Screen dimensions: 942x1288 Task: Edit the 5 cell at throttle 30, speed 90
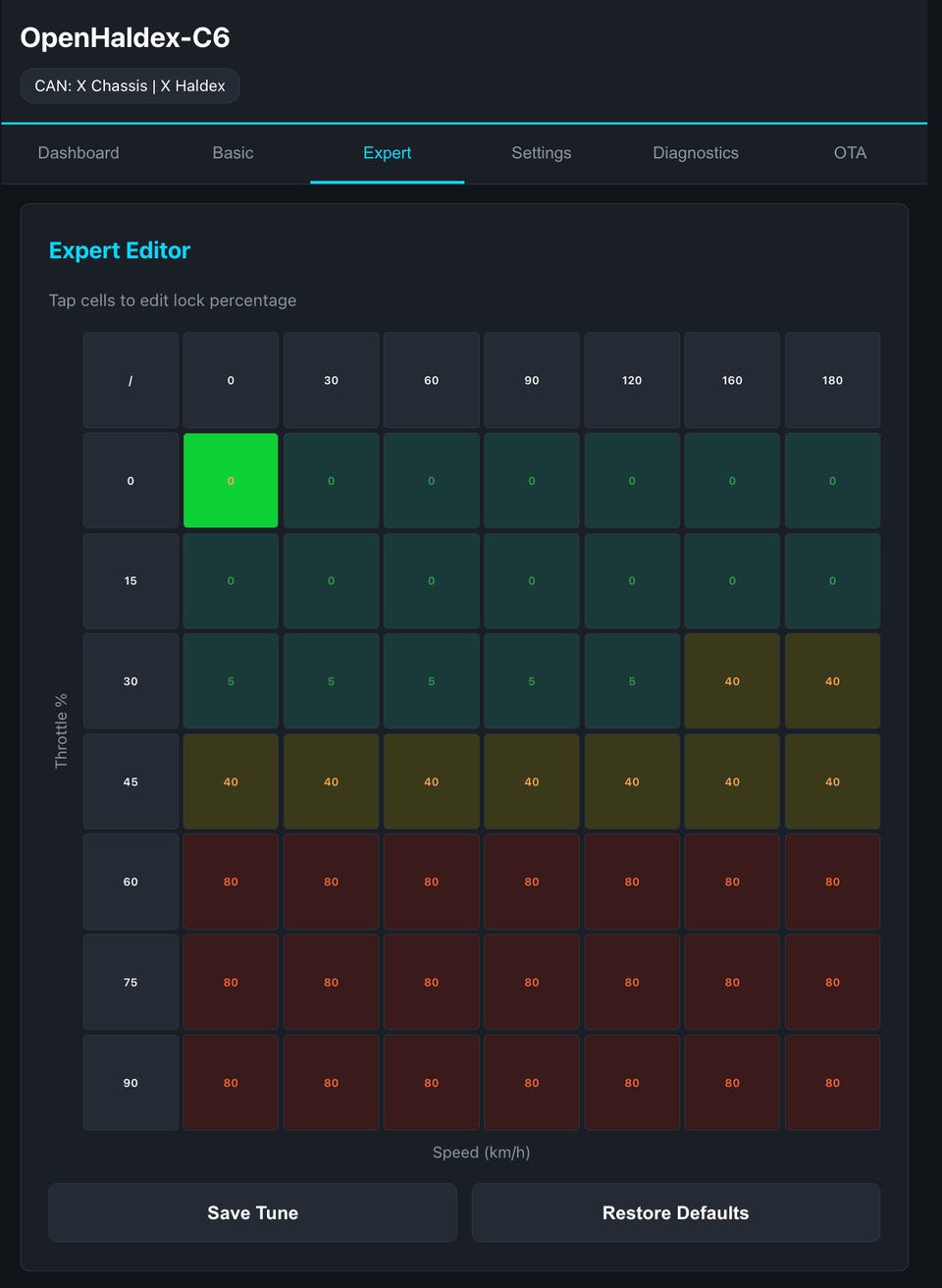coord(532,680)
